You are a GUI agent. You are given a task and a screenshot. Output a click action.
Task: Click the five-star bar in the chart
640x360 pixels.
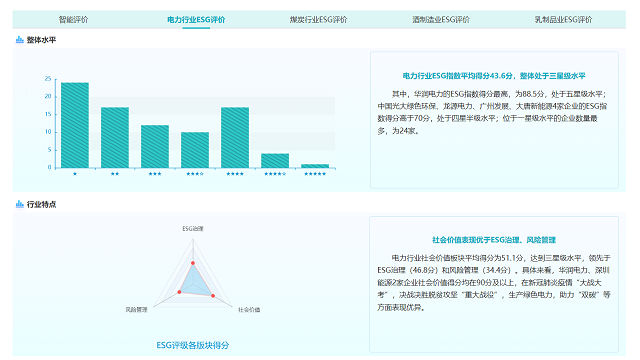coord(315,166)
